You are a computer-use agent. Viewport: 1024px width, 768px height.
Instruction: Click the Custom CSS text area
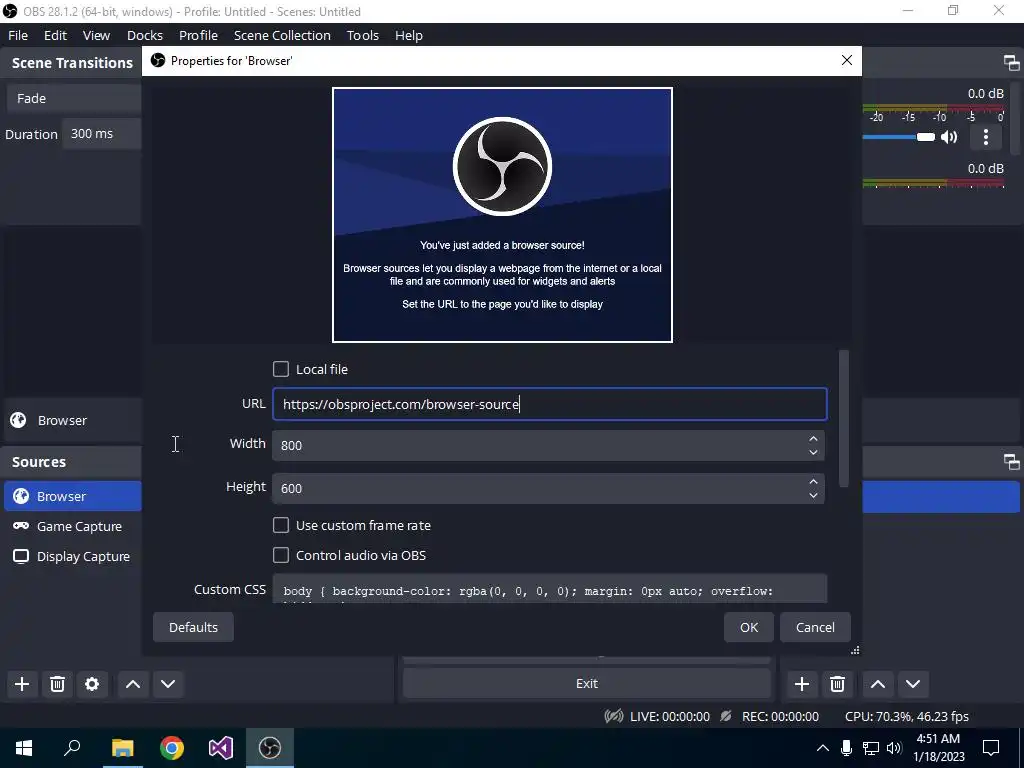point(549,589)
